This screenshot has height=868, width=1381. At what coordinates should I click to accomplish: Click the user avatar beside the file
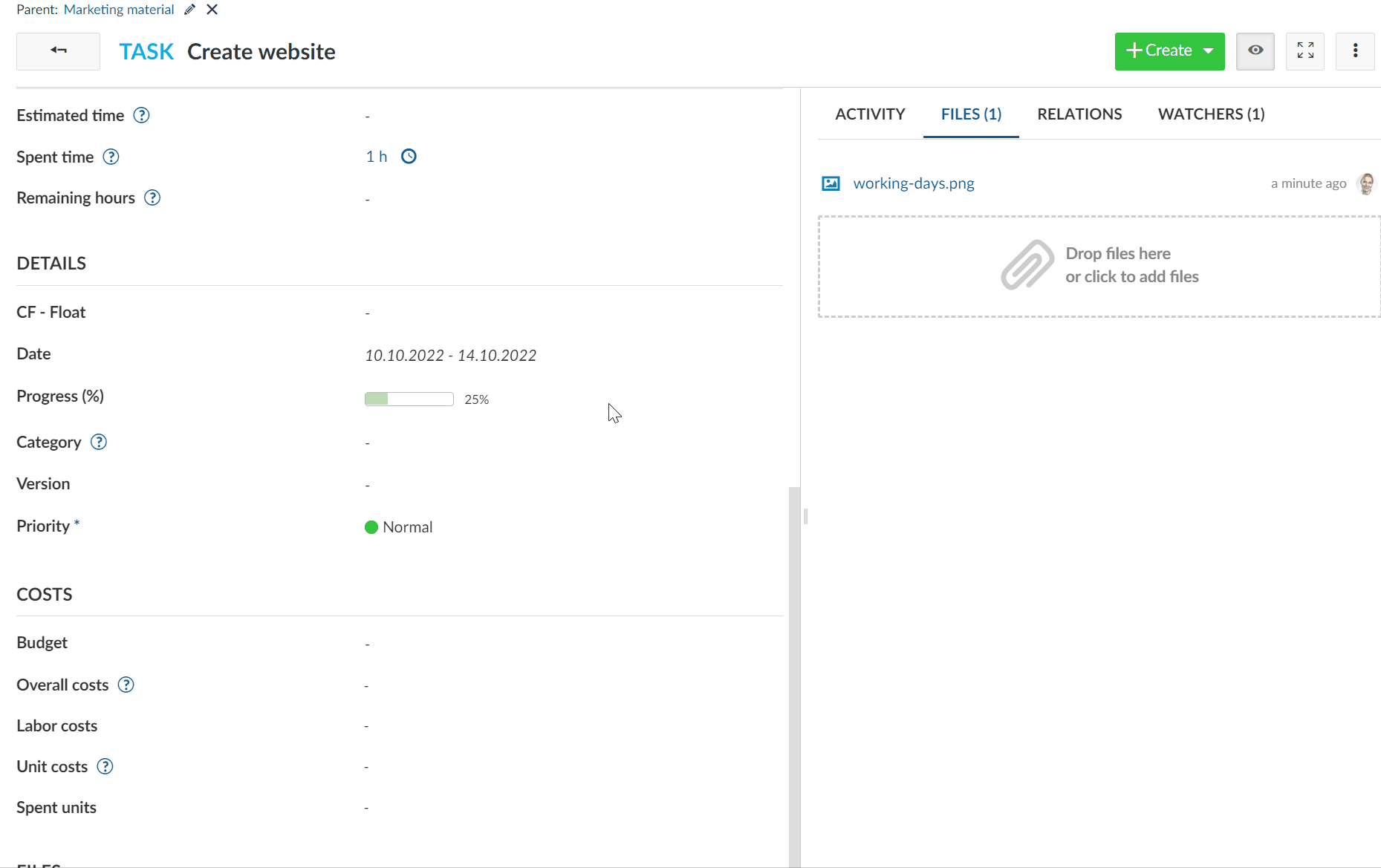click(1365, 183)
